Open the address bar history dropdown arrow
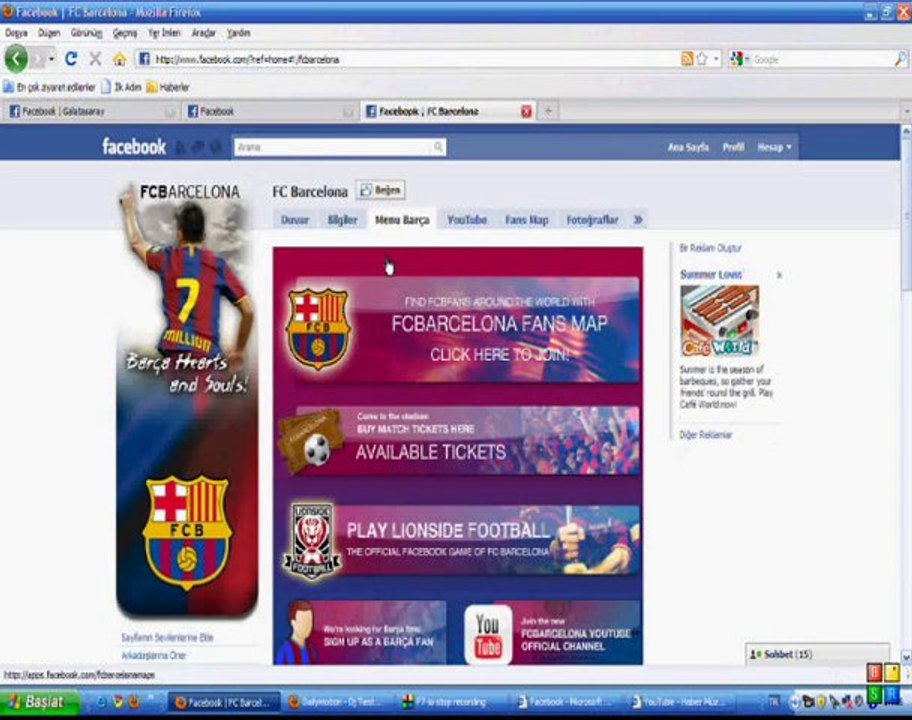This screenshot has width=912, height=720. click(x=716, y=59)
